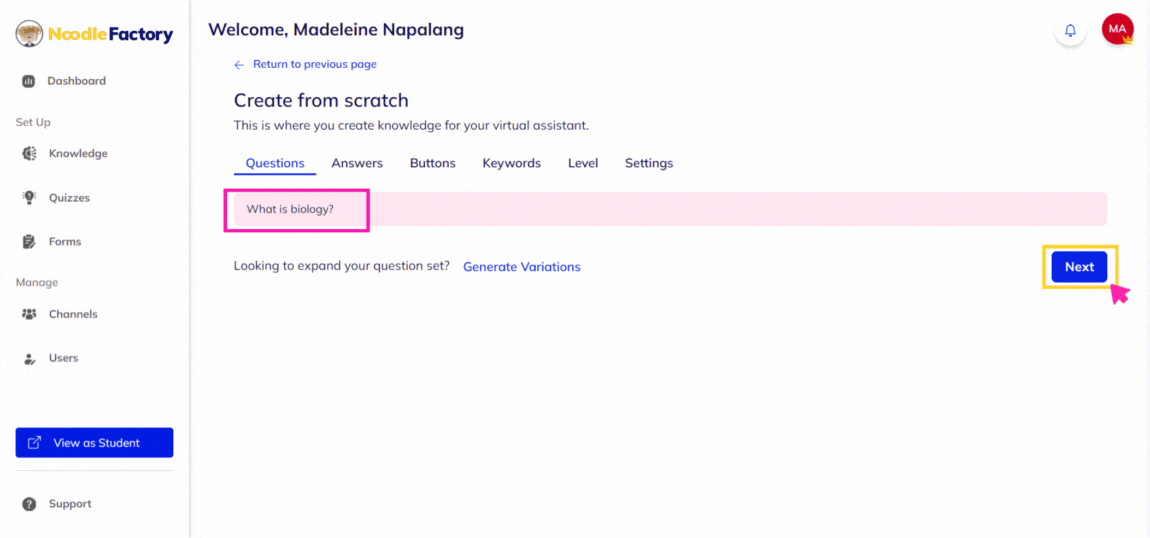Go to the Settings tab
The height and width of the screenshot is (538, 1150).
pos(649,163)
